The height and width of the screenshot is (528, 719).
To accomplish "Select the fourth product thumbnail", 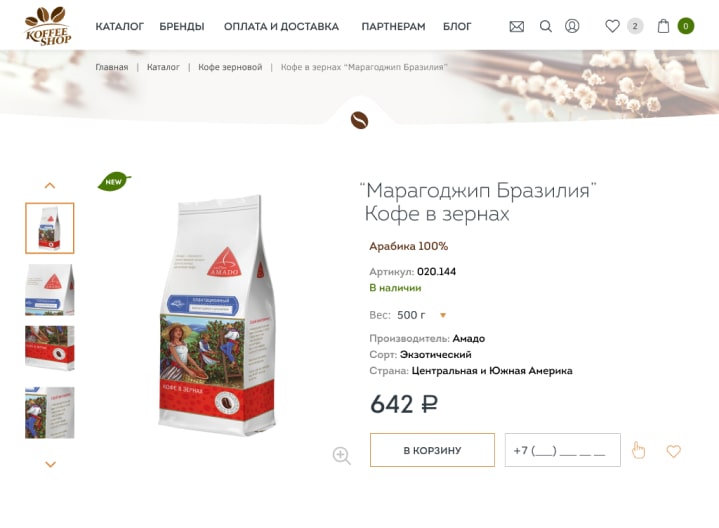I will [x=50, y=412].
